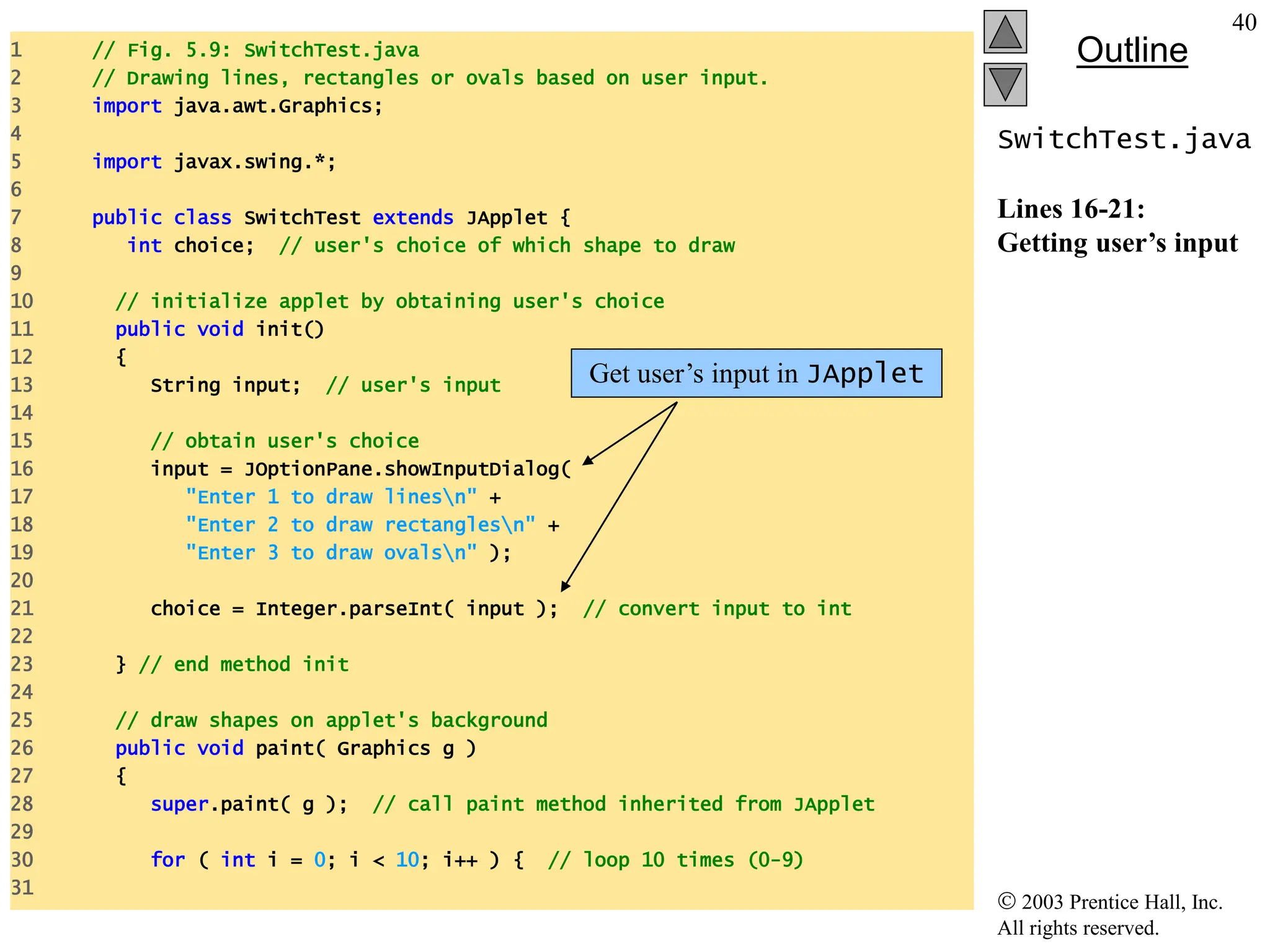Image resolution: width=1270 pixels, height=952 pixels.
Task: Click the up arrow navigation button
Action: pyautogui.click(x=1005, y=32)
